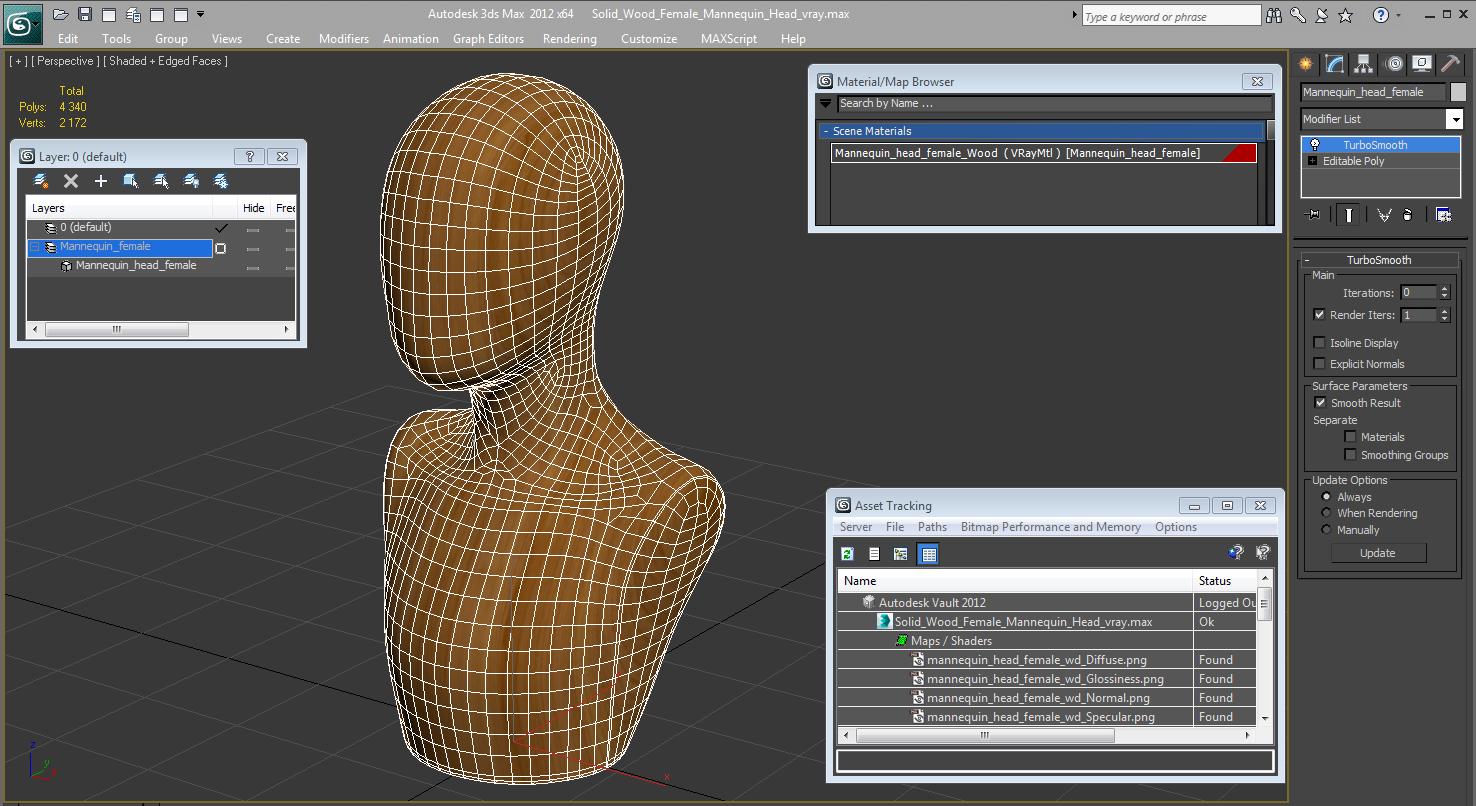Open the Rendering menu
This screenshot has height=806, width=1476.
pos(569,39)
